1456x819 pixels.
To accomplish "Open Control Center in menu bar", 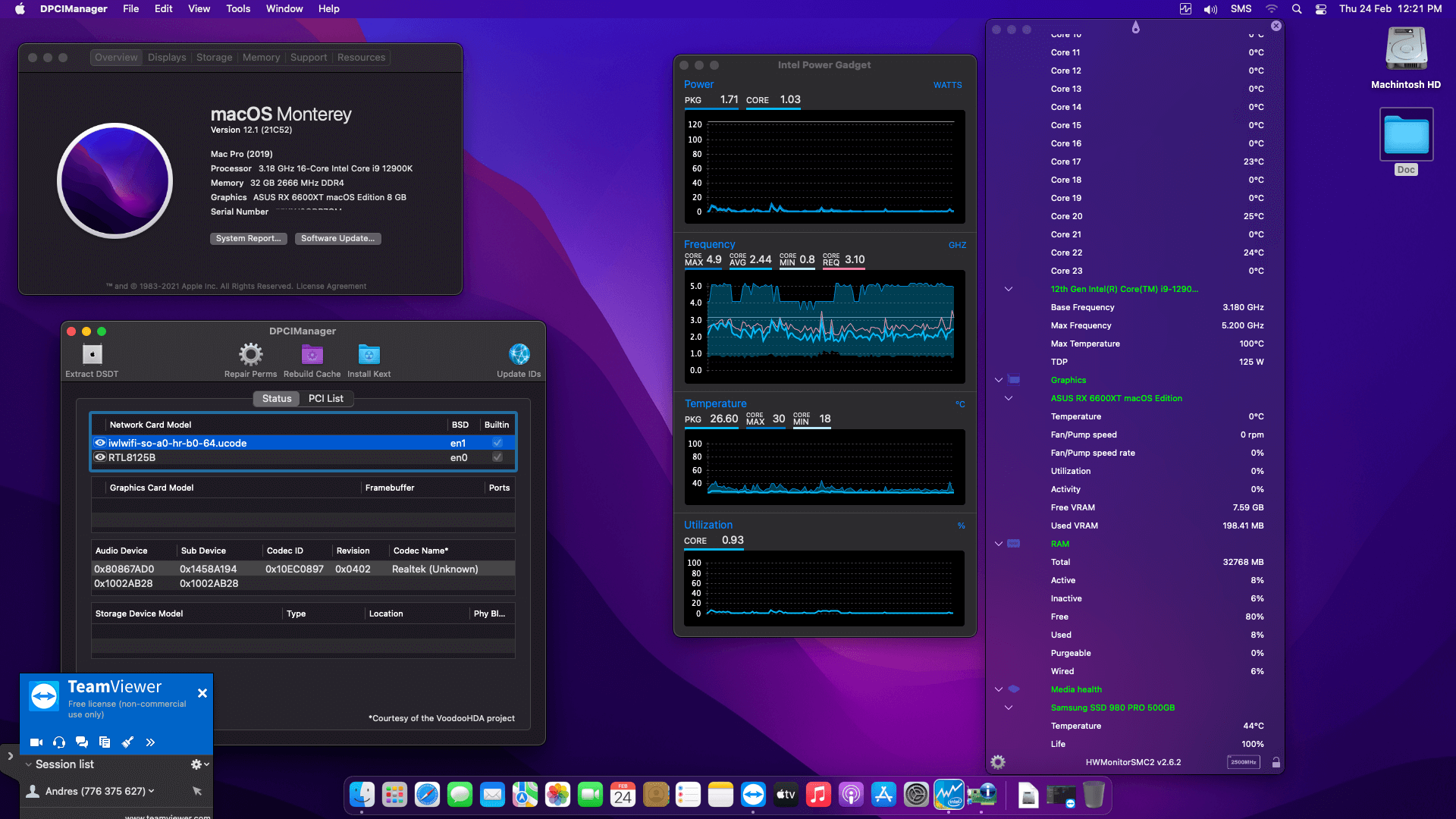I will pos(1321,9).
